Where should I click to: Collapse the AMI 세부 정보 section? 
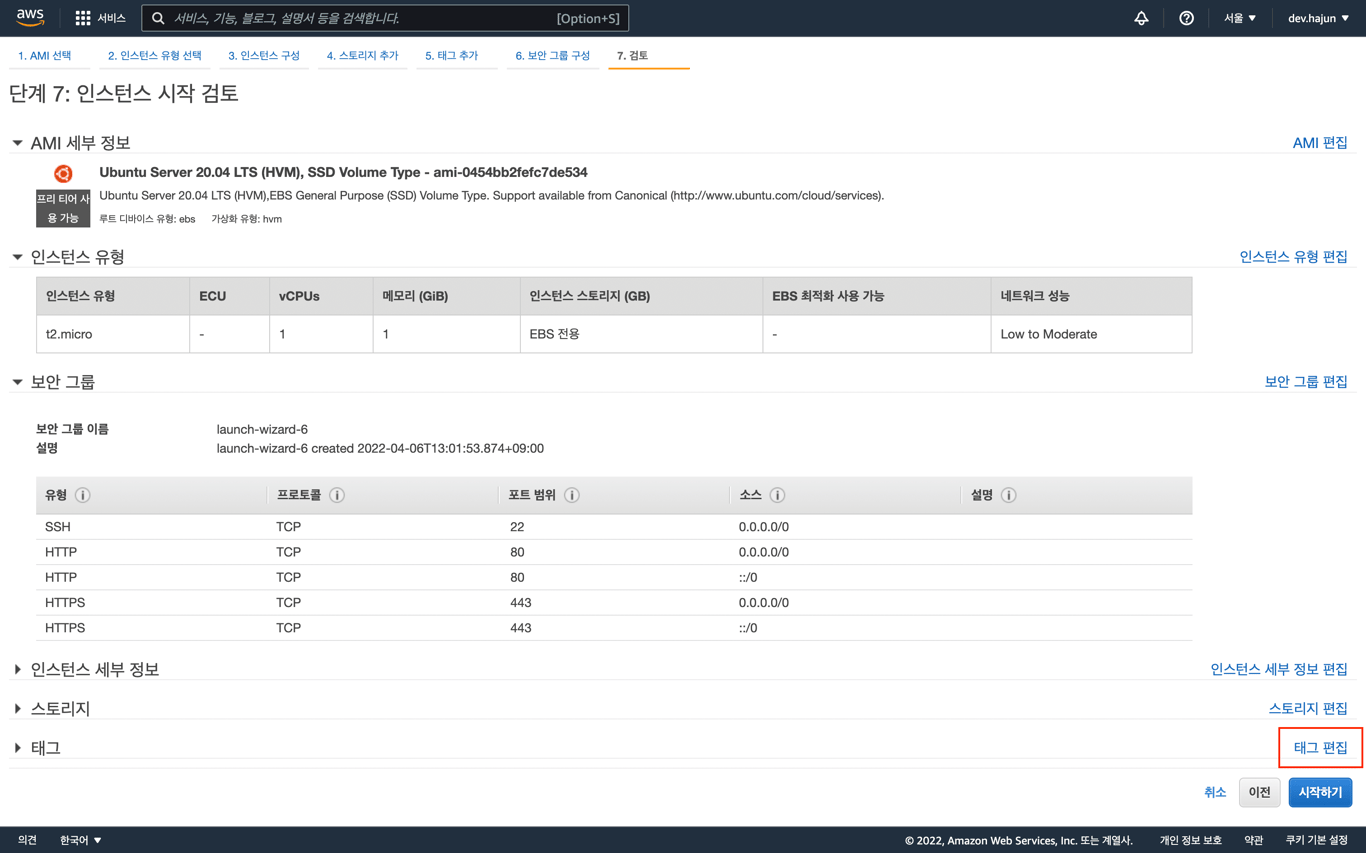point(17,143)
